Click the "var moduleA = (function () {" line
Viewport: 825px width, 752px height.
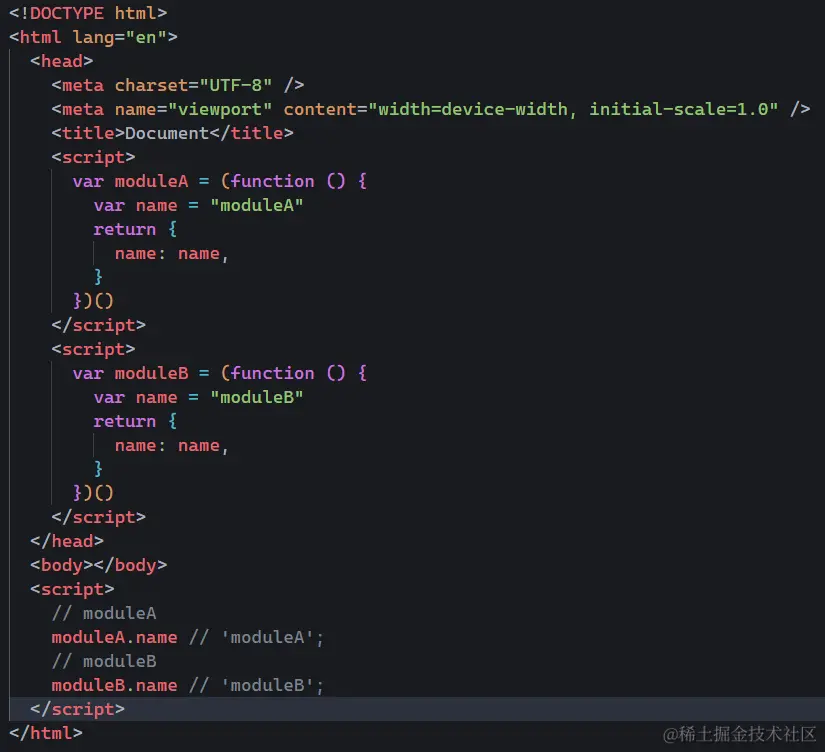[220, 181]
